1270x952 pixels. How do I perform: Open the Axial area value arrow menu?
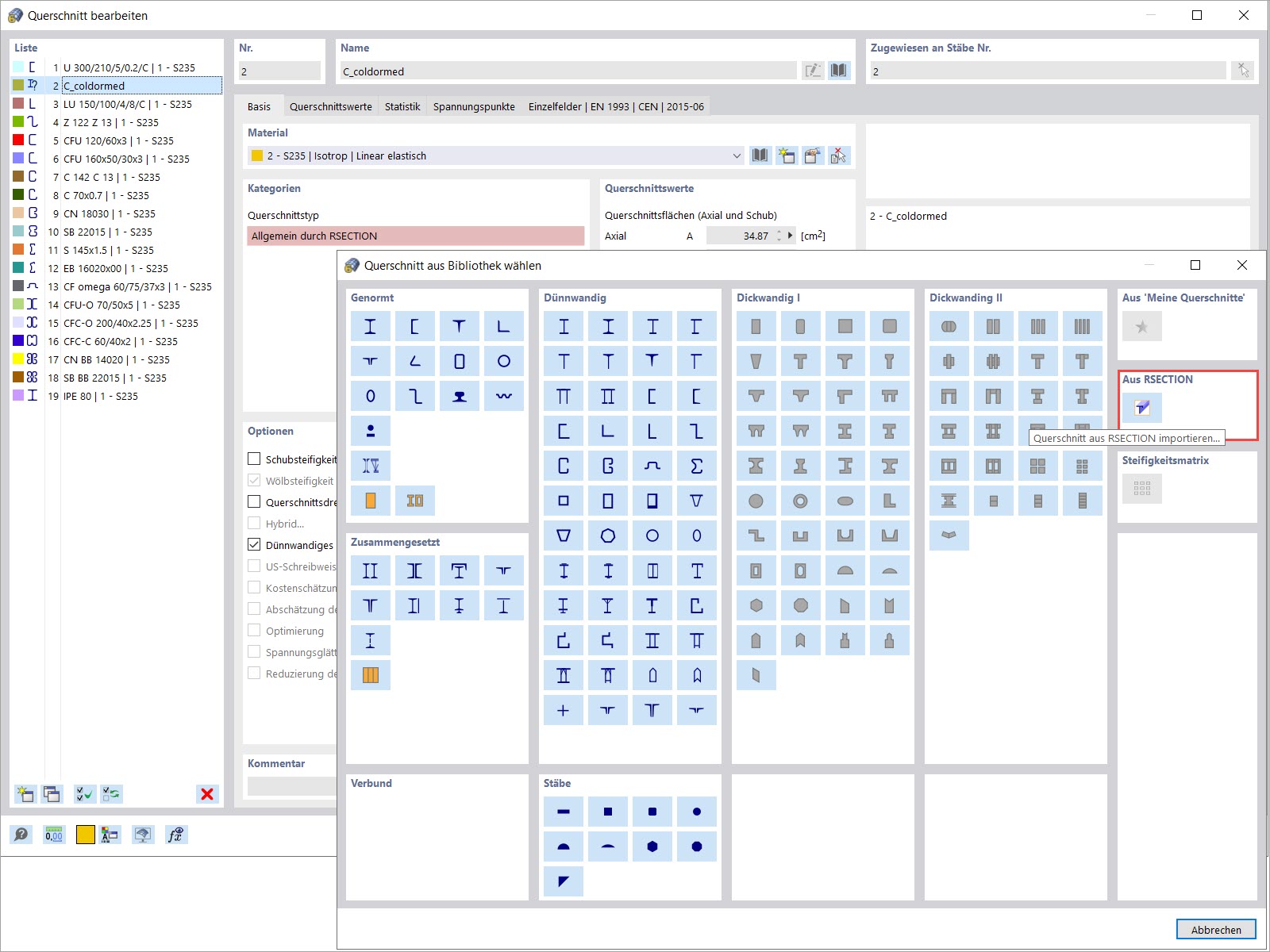point(790,236)
